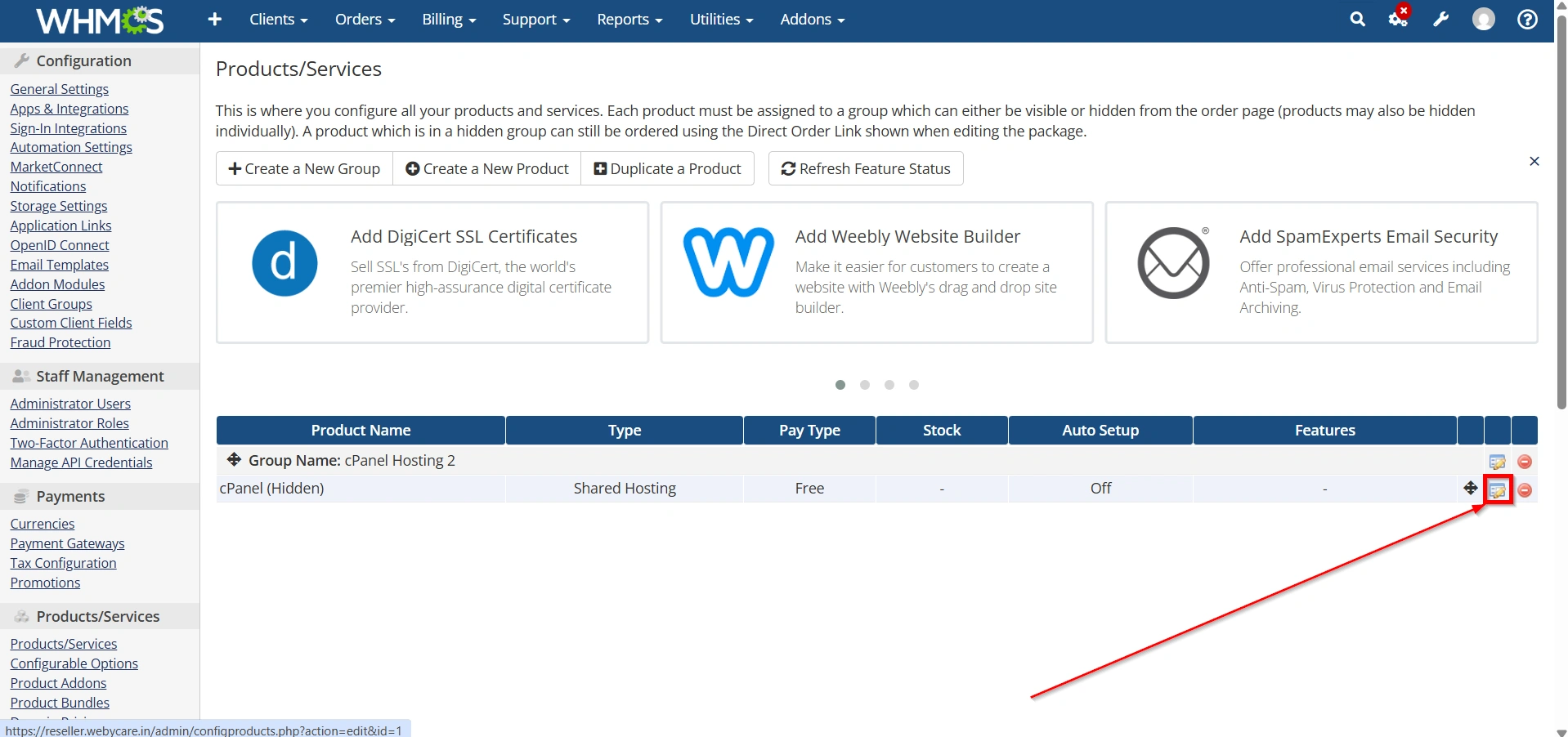1568x737 pixels.
Task: Click Duplicate a Product button
Action: pyautogui.click(x=667, y=168)
